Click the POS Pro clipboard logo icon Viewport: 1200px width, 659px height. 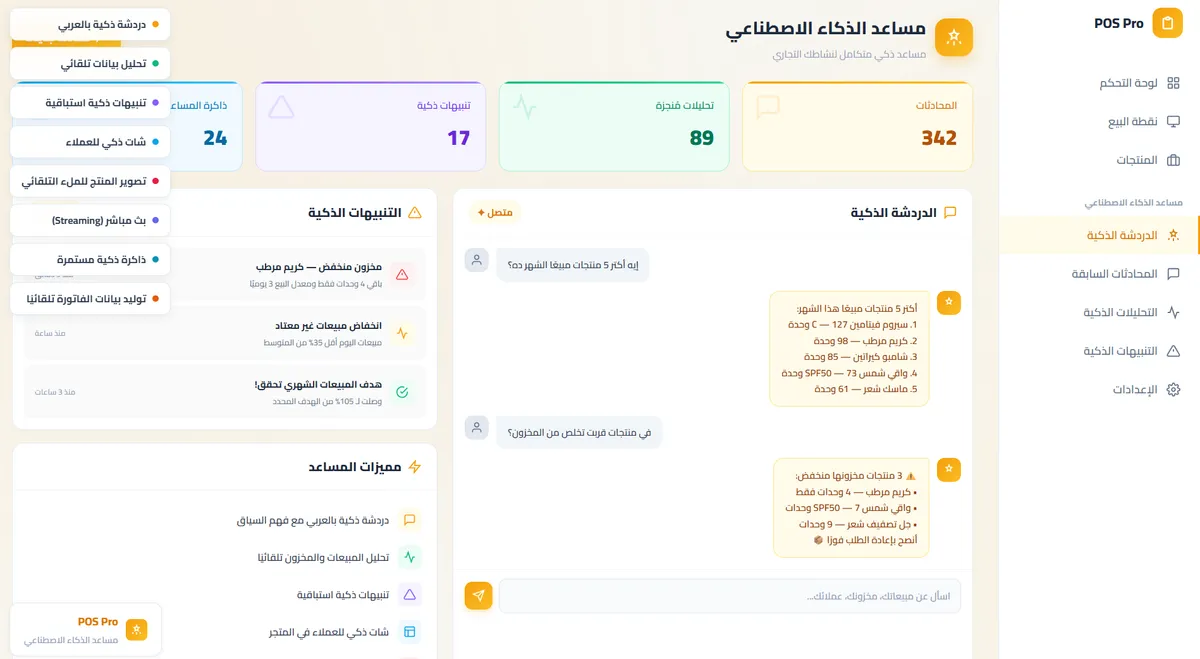tap(1167, 23)
